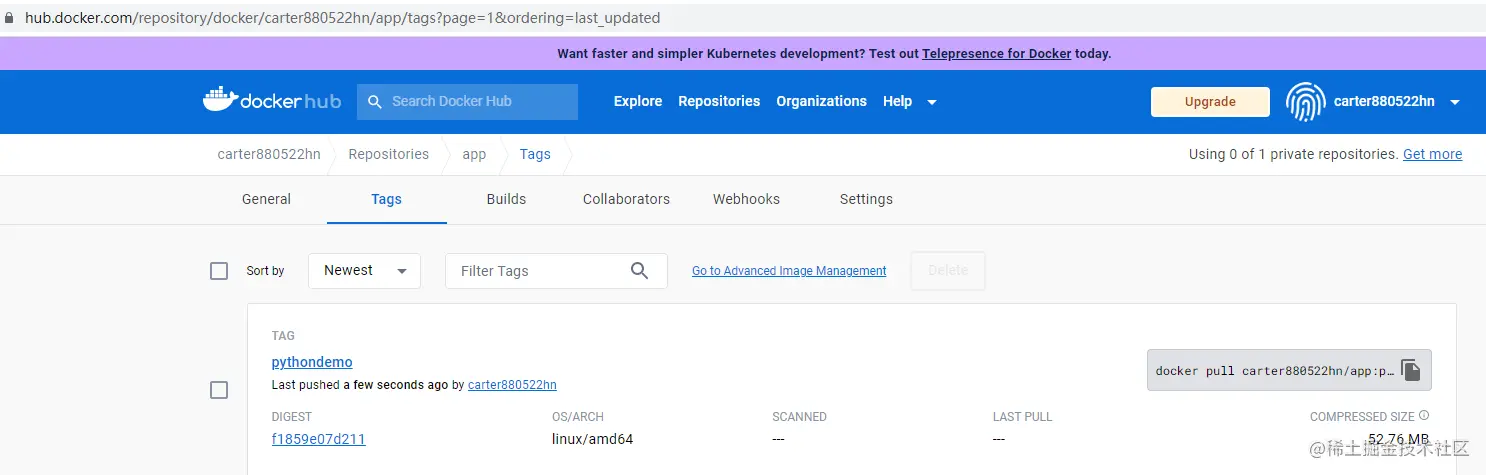Click the linux/amd64 architecture value
The width and height of the screenshot is (1486, 475).
point(592,439)
